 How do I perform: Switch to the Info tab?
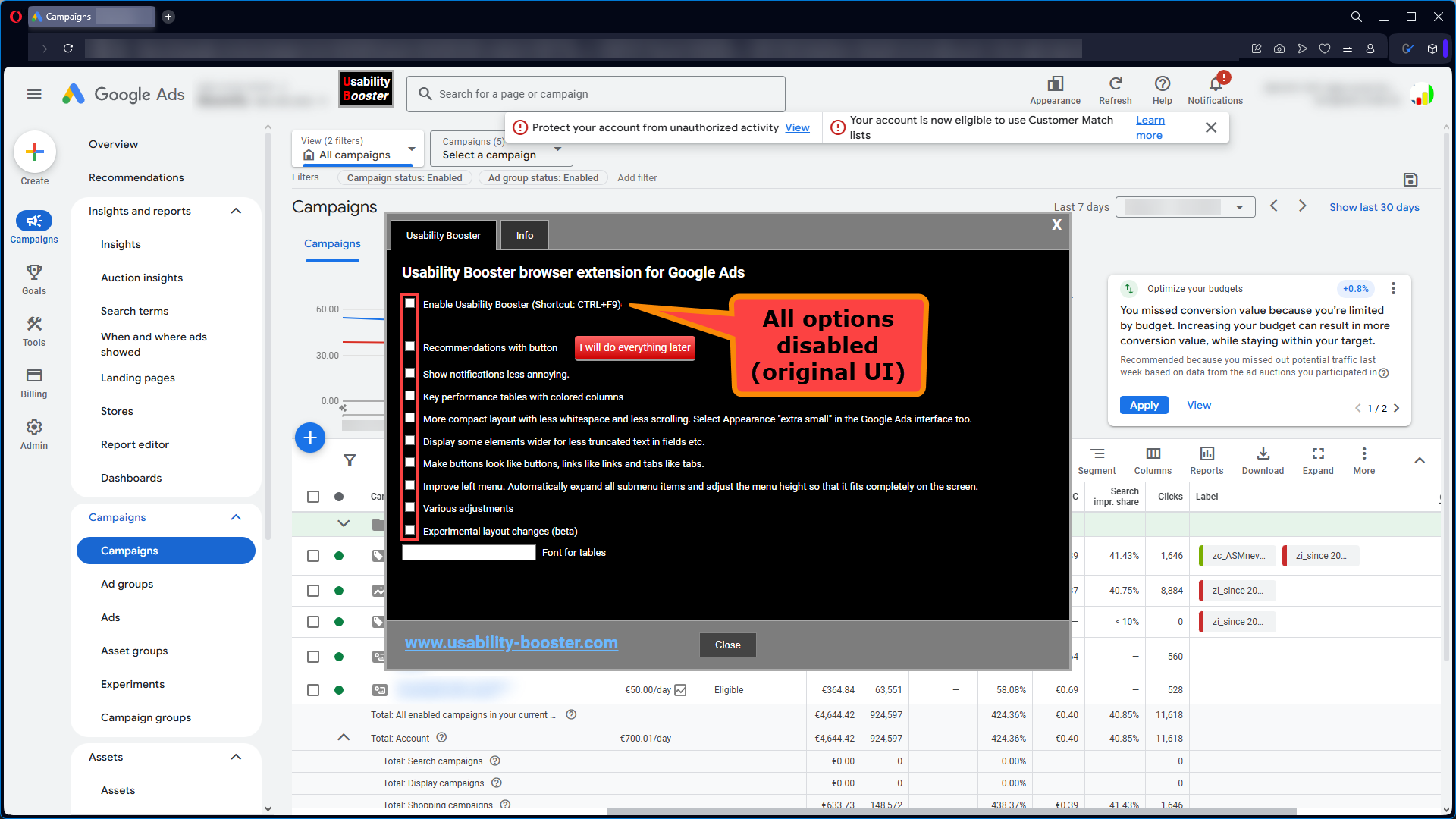(x=524, y=235)
